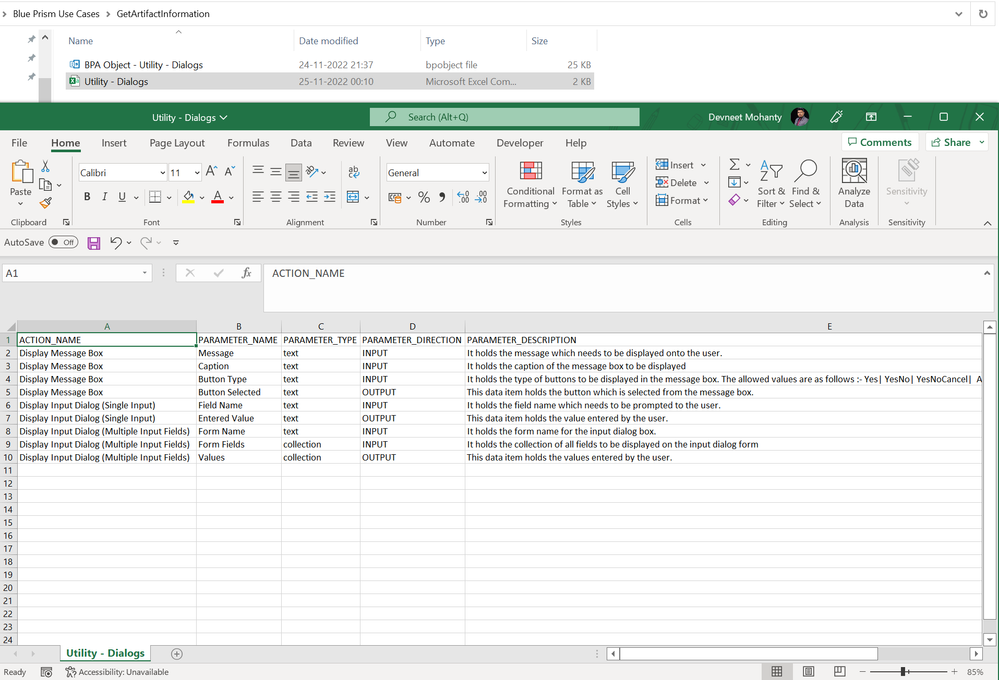Open the Comments pane button
999x680 pixels.
(x=879, y=143)
